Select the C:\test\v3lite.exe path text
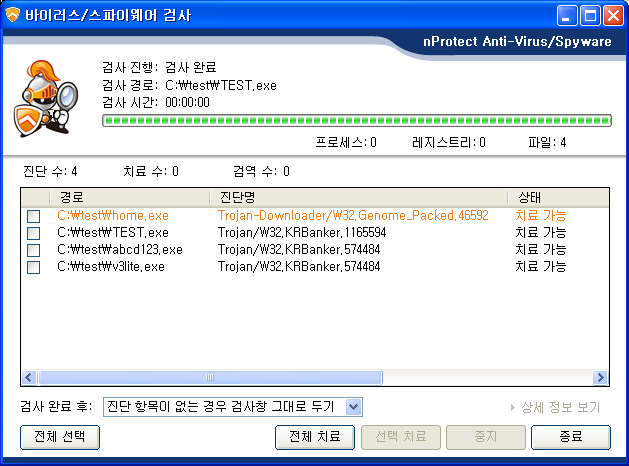 click(x=111, y=266)
